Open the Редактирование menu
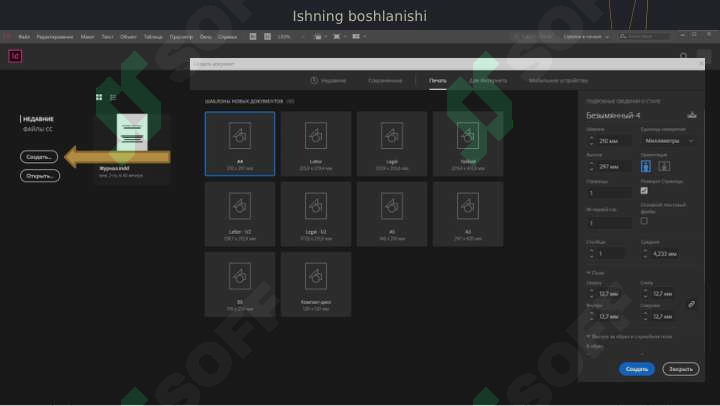 (x=55, y=37)
